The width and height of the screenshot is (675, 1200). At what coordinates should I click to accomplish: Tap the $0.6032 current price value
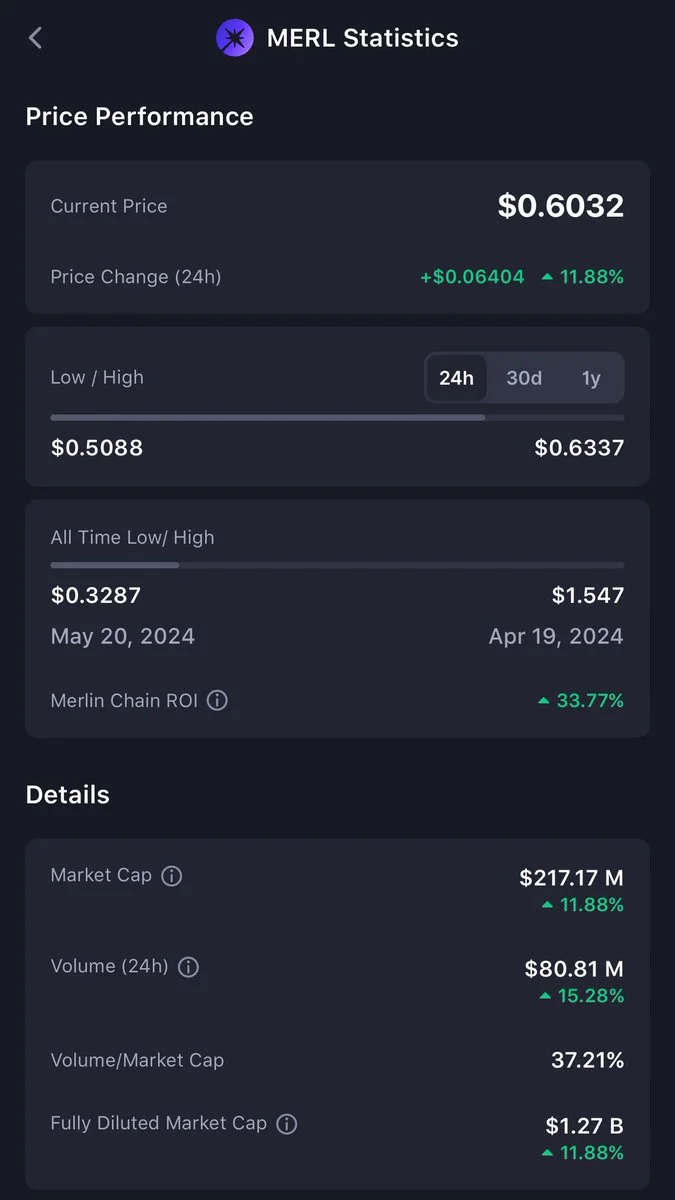tap(561, 206)
